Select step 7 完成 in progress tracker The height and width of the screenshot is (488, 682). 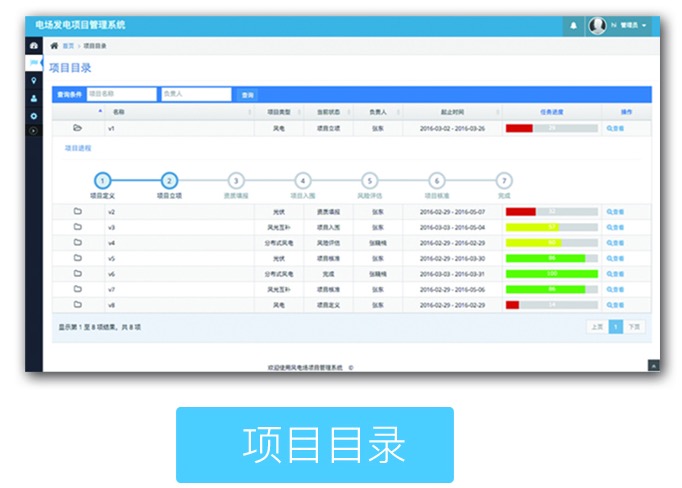504,181
